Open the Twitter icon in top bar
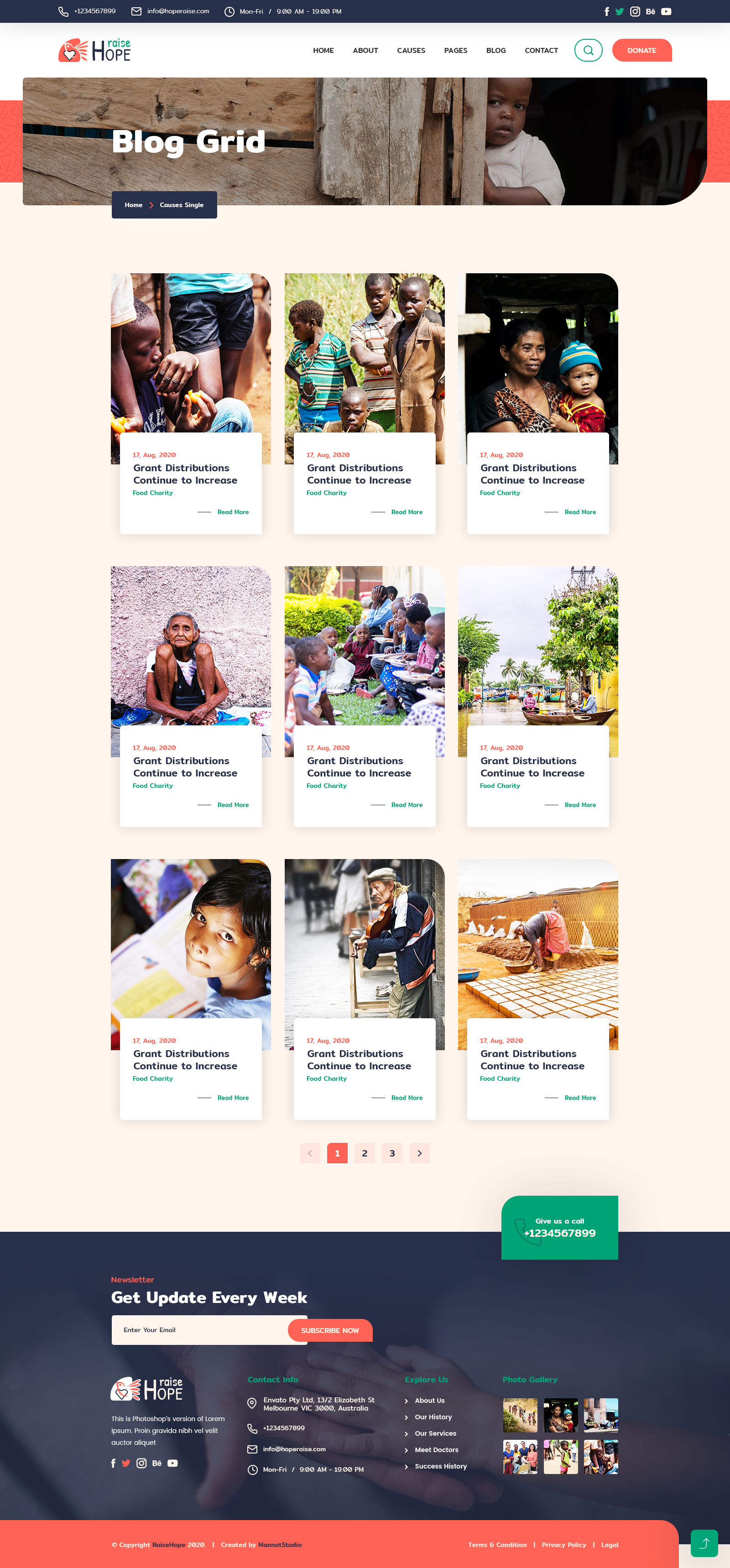 click(619, 11)
